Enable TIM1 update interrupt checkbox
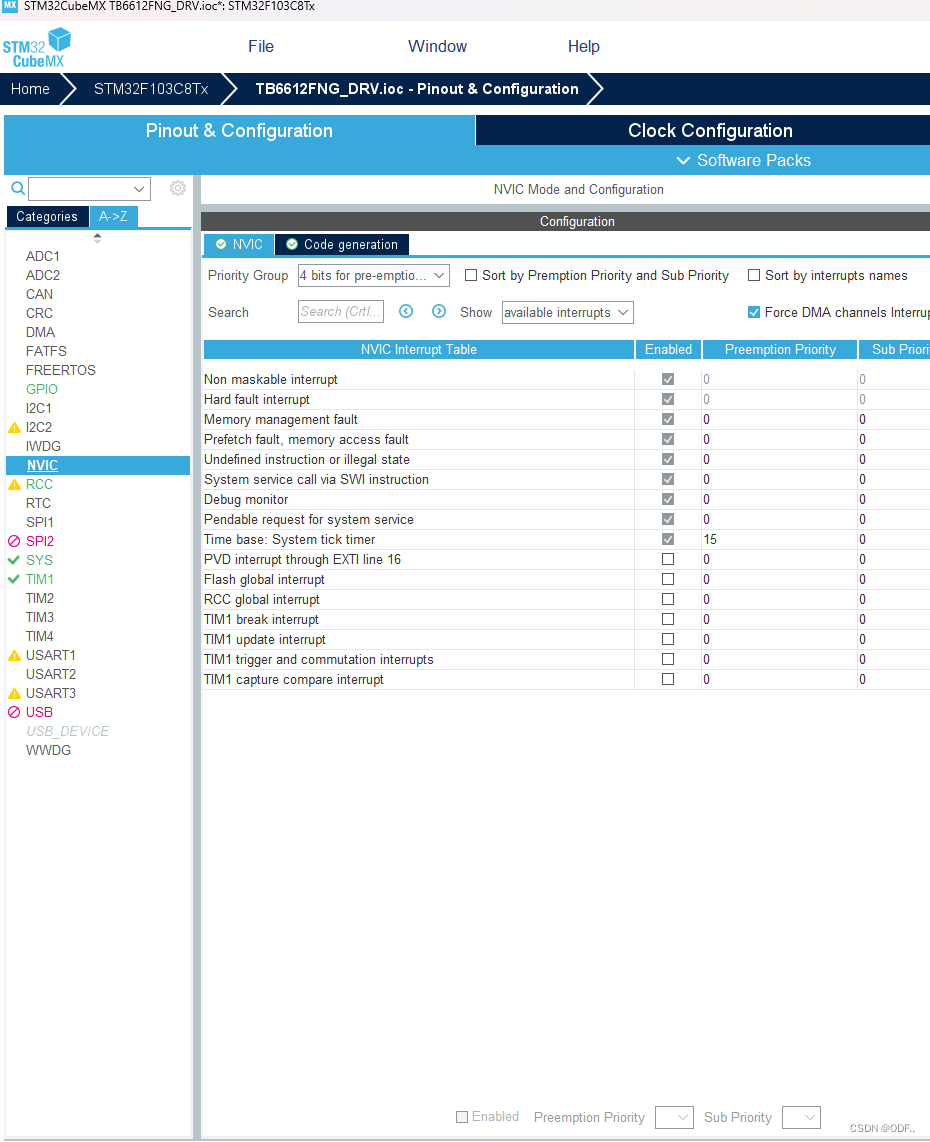 coord(668,639)
